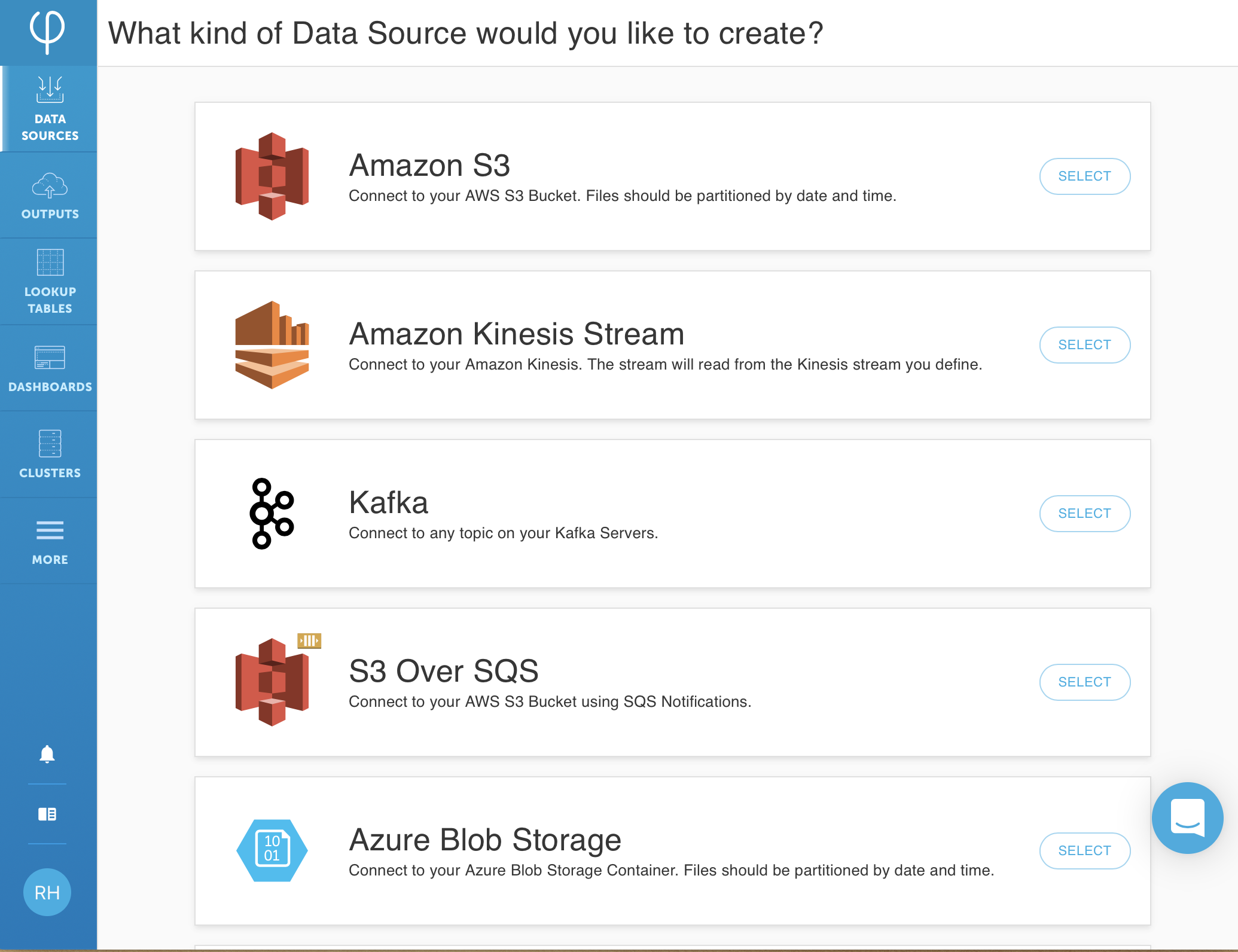Open the Dashboards section
The height and width of the screenshot is (952, 1238).
(50, 368)
